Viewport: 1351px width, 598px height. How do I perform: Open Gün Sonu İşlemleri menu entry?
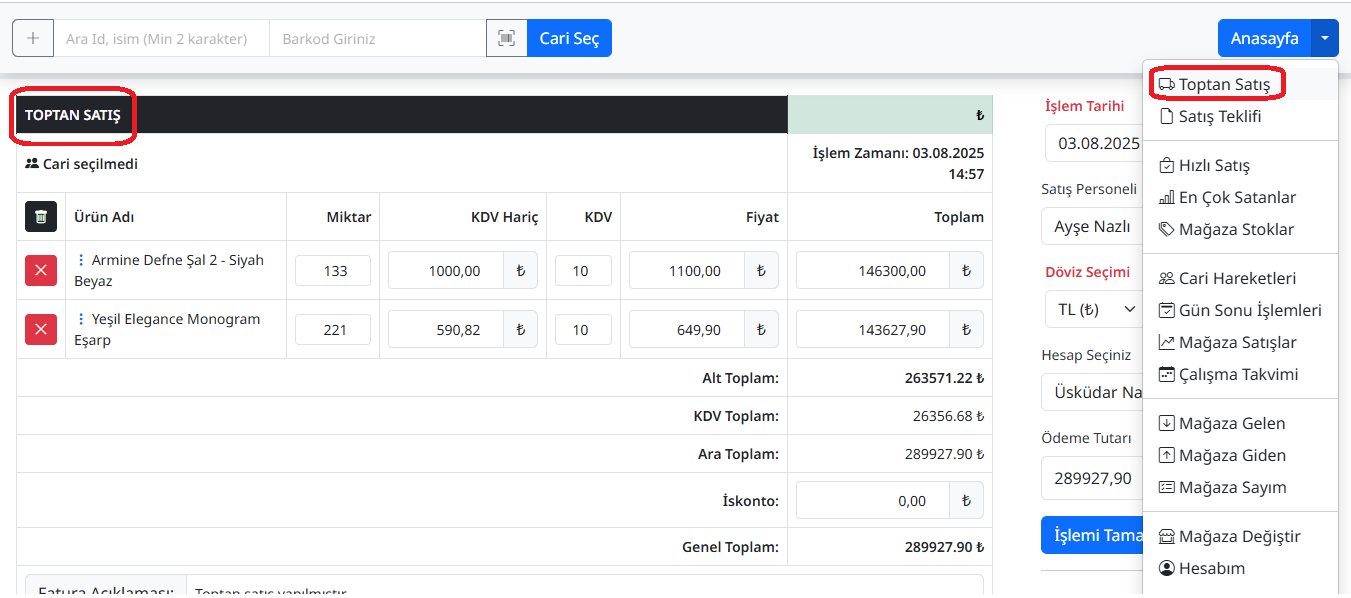pyautogui.click(x=1250, y=310)
